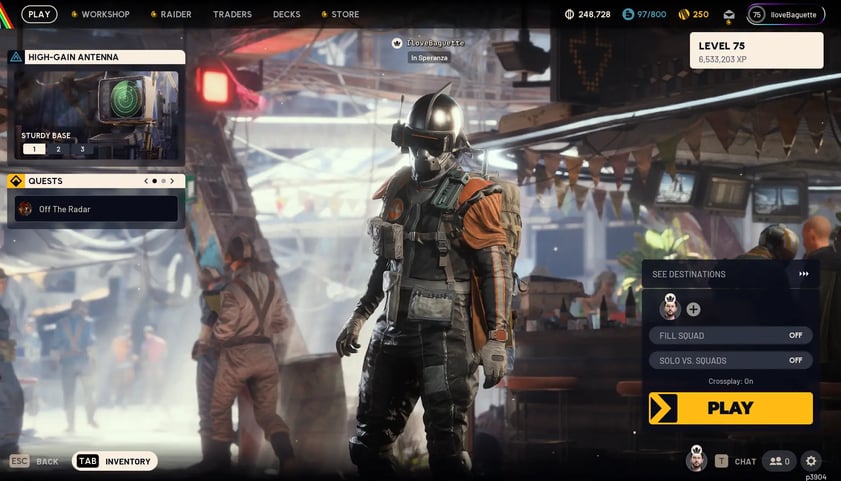The height and width of the screenshot is (481, 841).
Task: Switch to the Traders tab
Action: pyautogui.click(x=232, y=15)
